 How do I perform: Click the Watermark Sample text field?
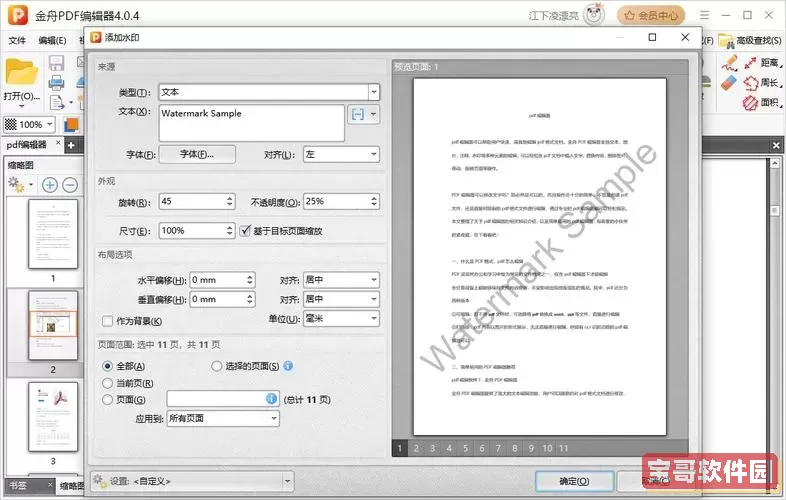click(x=252, y=123)
